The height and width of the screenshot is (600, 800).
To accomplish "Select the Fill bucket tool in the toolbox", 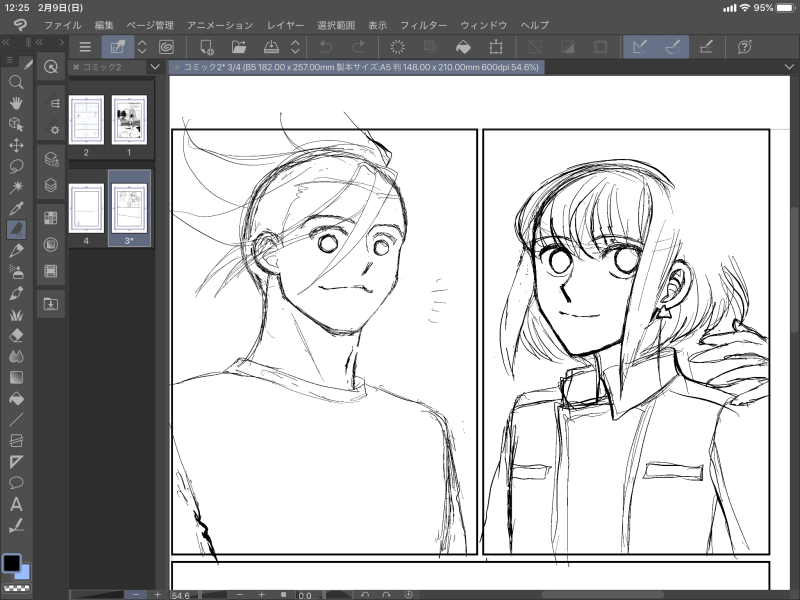I will [16, 398].
